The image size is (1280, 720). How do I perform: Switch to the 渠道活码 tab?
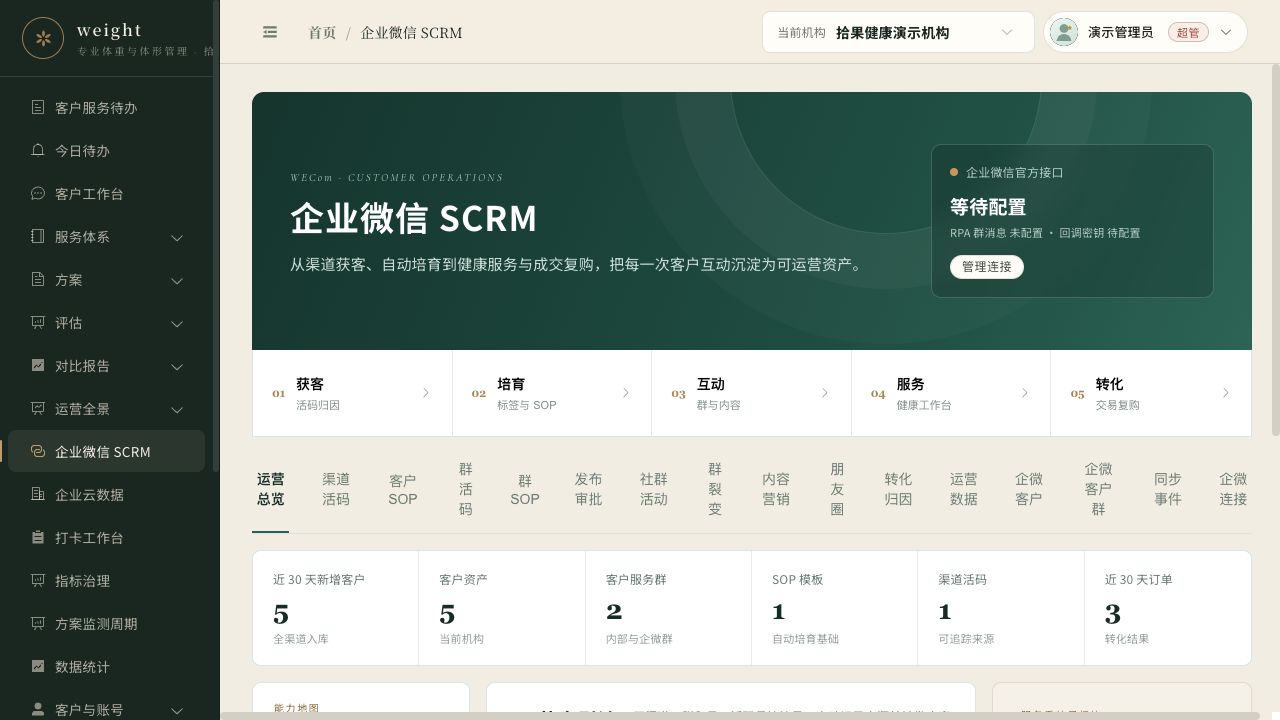point(336,489)
